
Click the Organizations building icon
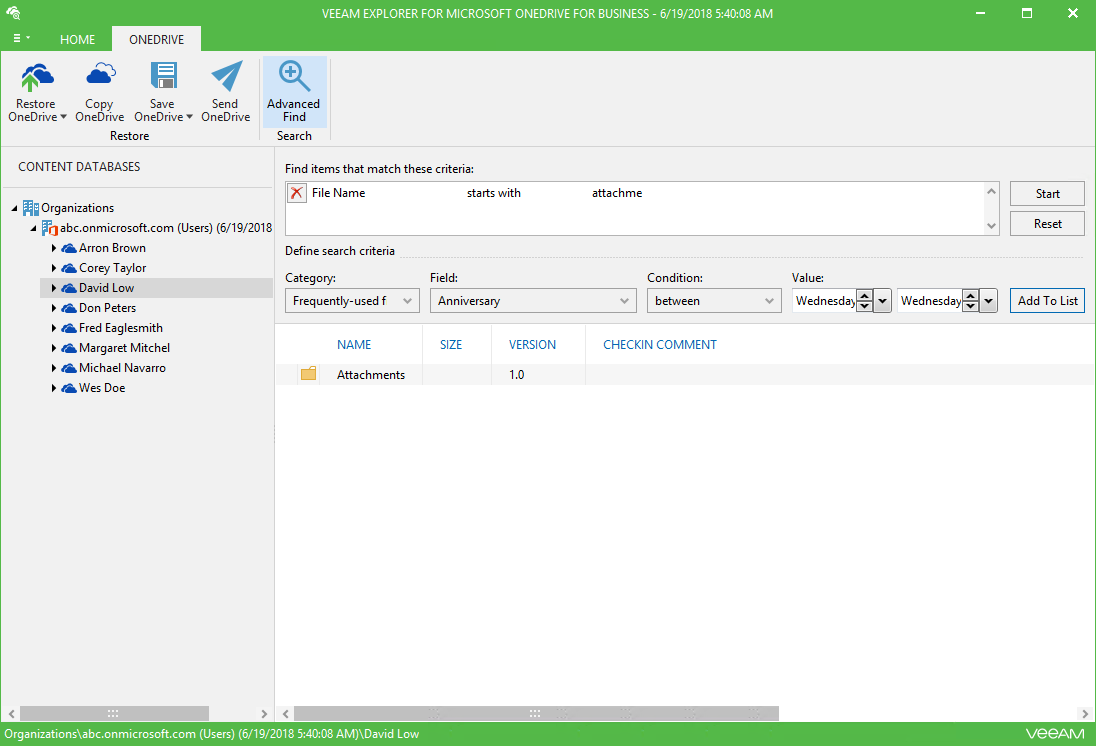pos(31,208)
